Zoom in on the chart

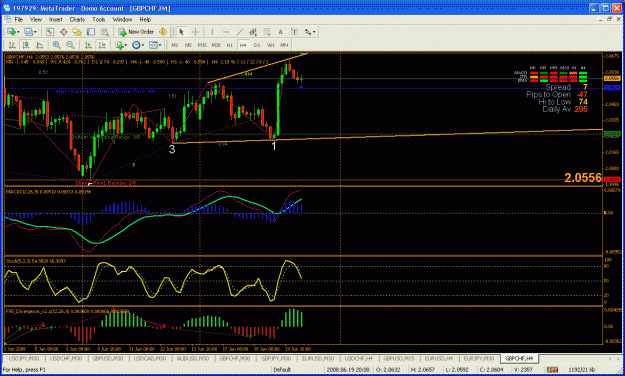[x=57, y=45]
